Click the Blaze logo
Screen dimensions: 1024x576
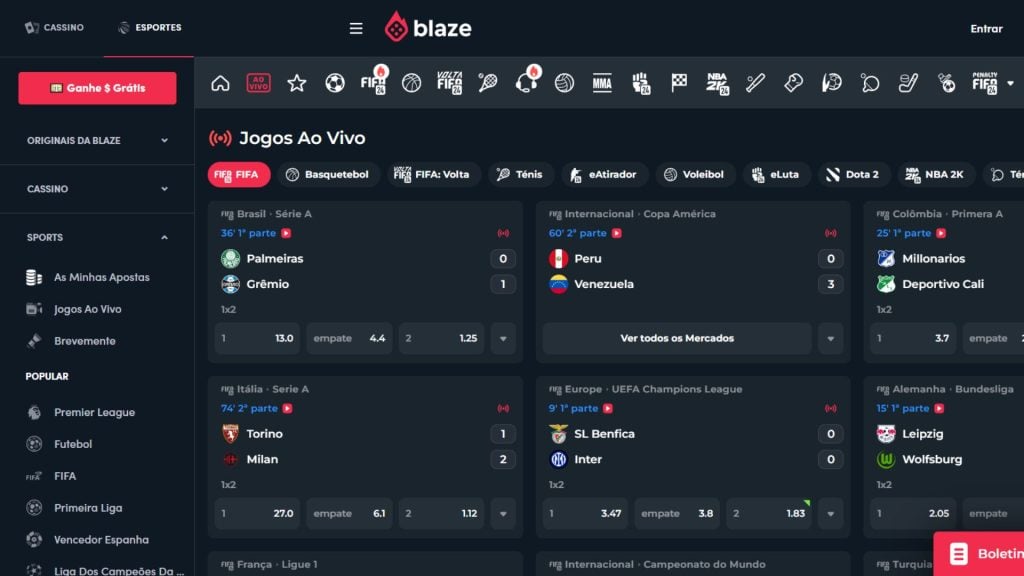[x=428, y=27]
